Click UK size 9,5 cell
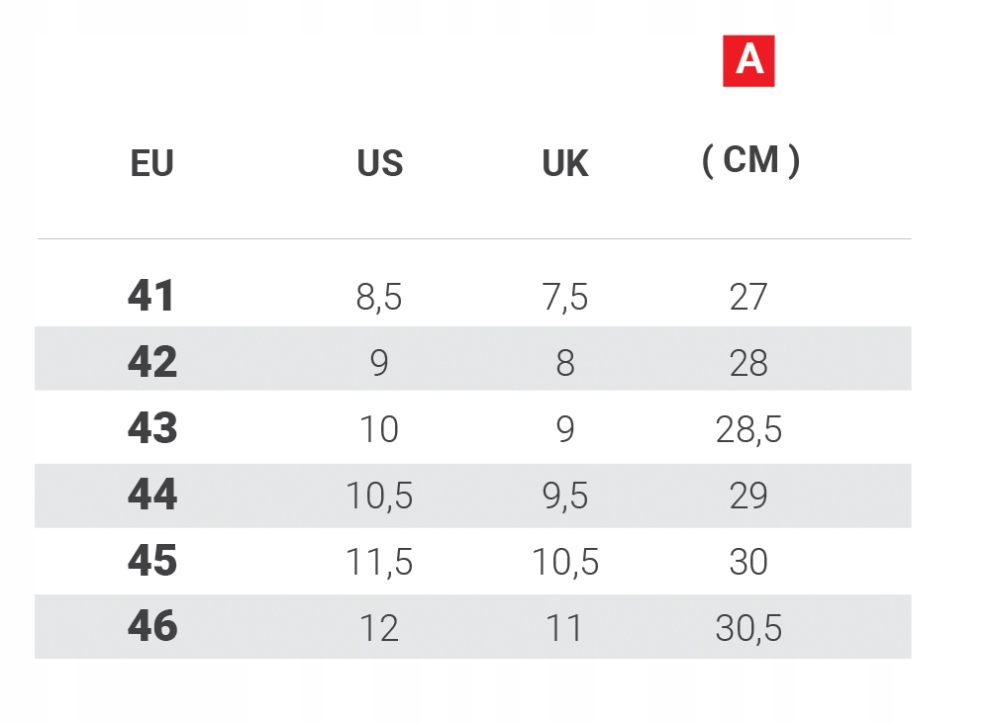This screenshot has height=724, width=994. click(565, 496)
